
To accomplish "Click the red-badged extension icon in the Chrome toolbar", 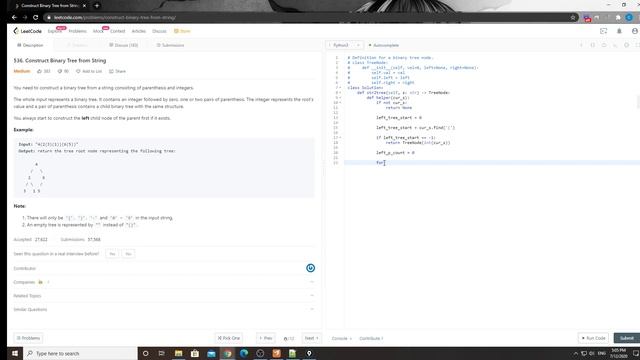I will (x=587, y=18).
